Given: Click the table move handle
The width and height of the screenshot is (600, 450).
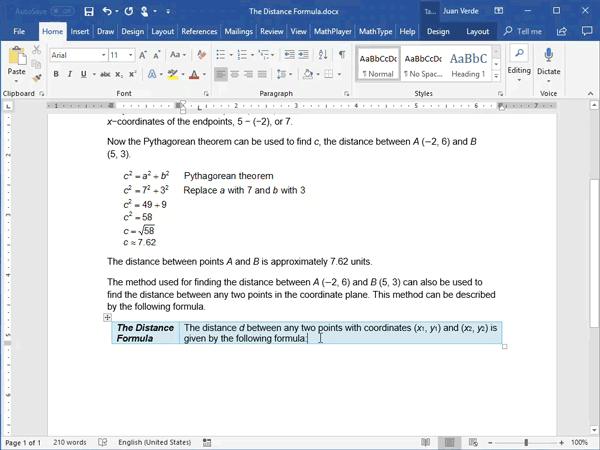Looking at the screenshot, I should [x=108, y=317].
